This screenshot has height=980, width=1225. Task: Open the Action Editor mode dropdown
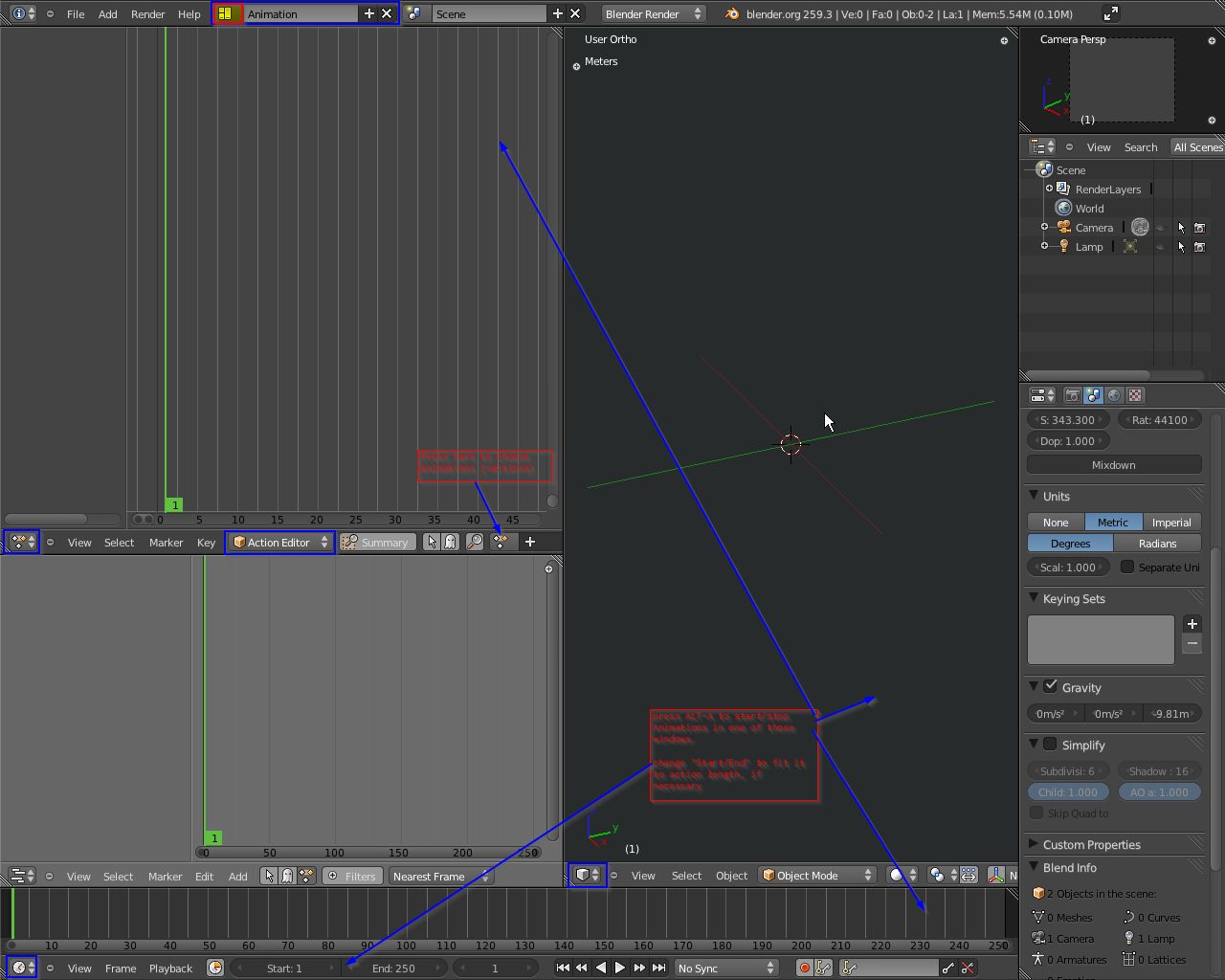coord(279,543)
